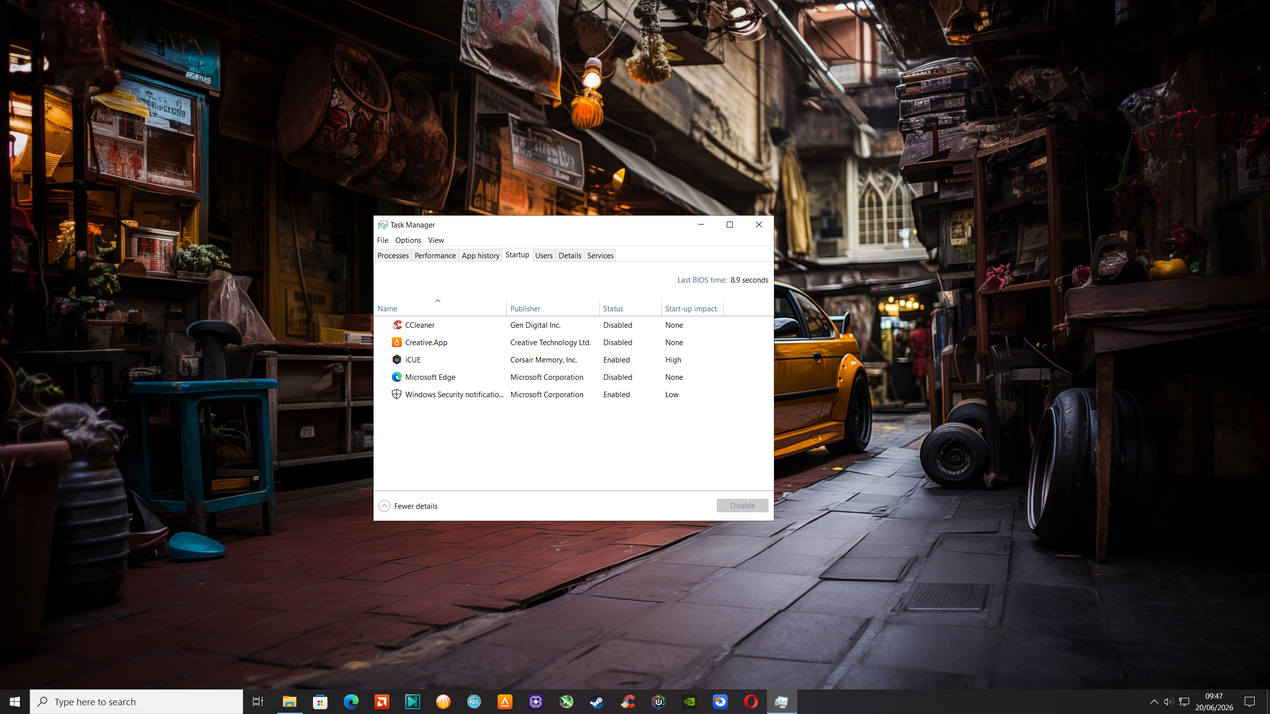
Task: Click the CCleaner icon in the startup list
Action: click(397, 325)
